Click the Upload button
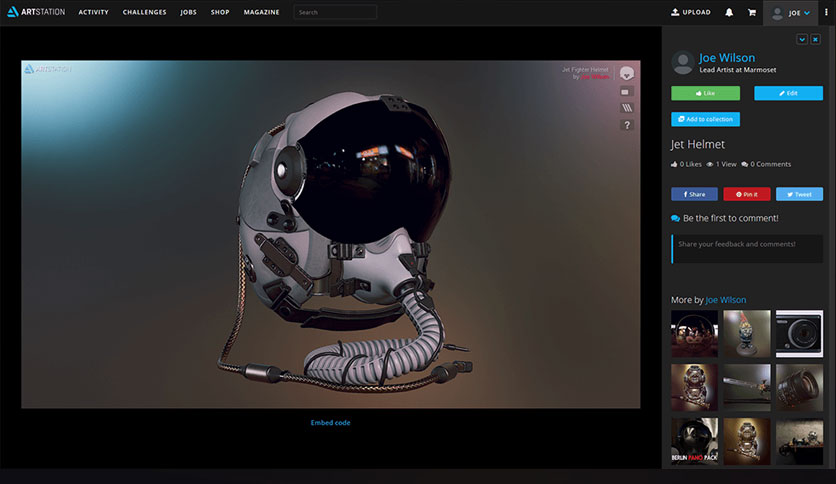Viewport: 836px width, 484px height. pos(691,12)
